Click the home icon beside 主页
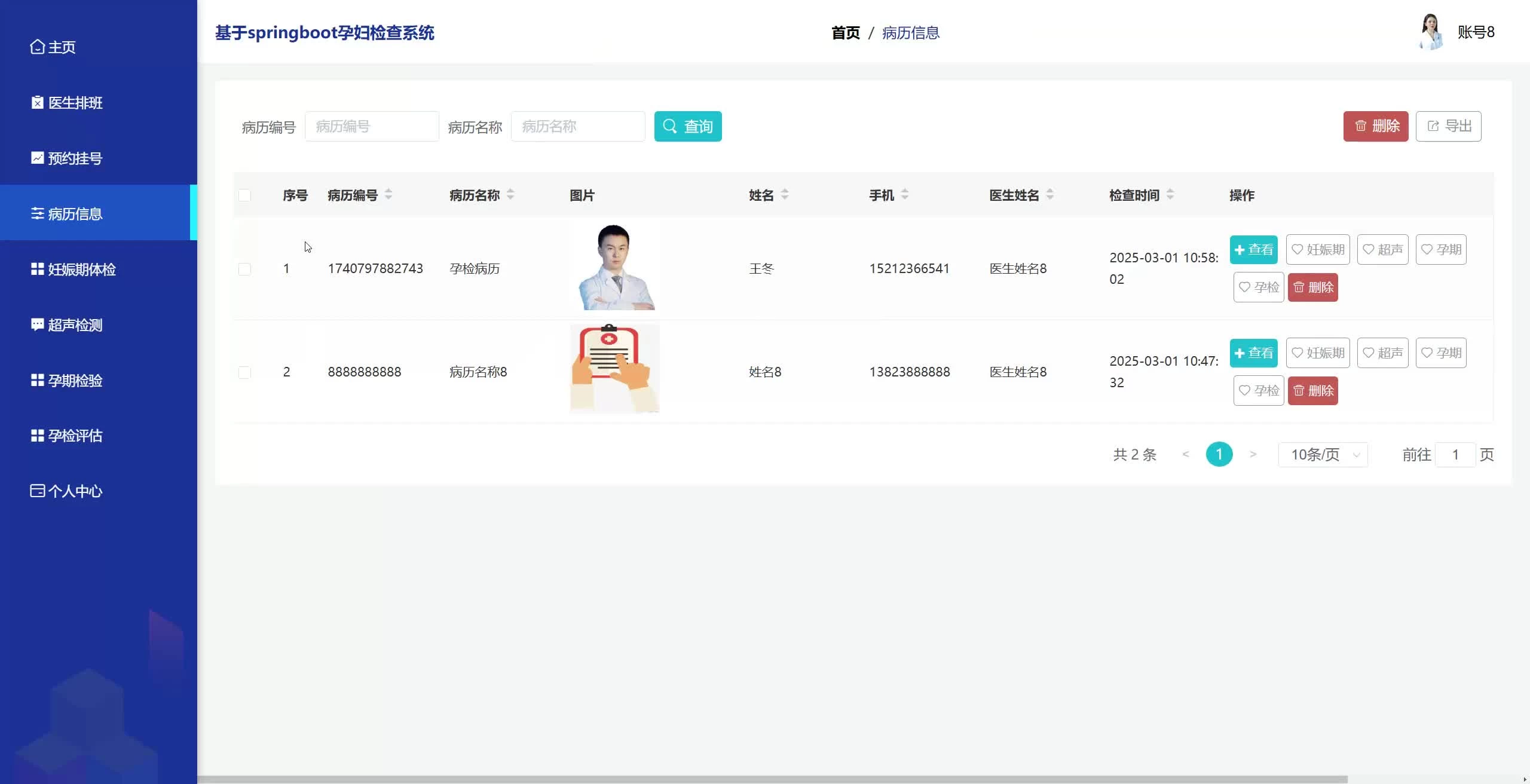This screenshot has width=1530, height=784. click(37, 47)
